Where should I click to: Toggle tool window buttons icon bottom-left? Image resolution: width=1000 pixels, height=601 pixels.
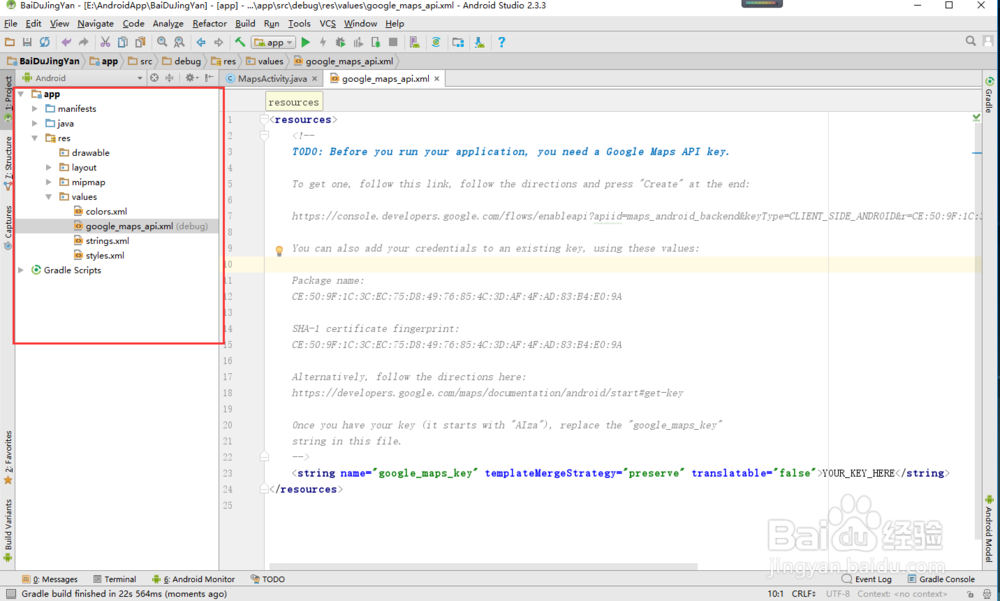coord(10,594)
